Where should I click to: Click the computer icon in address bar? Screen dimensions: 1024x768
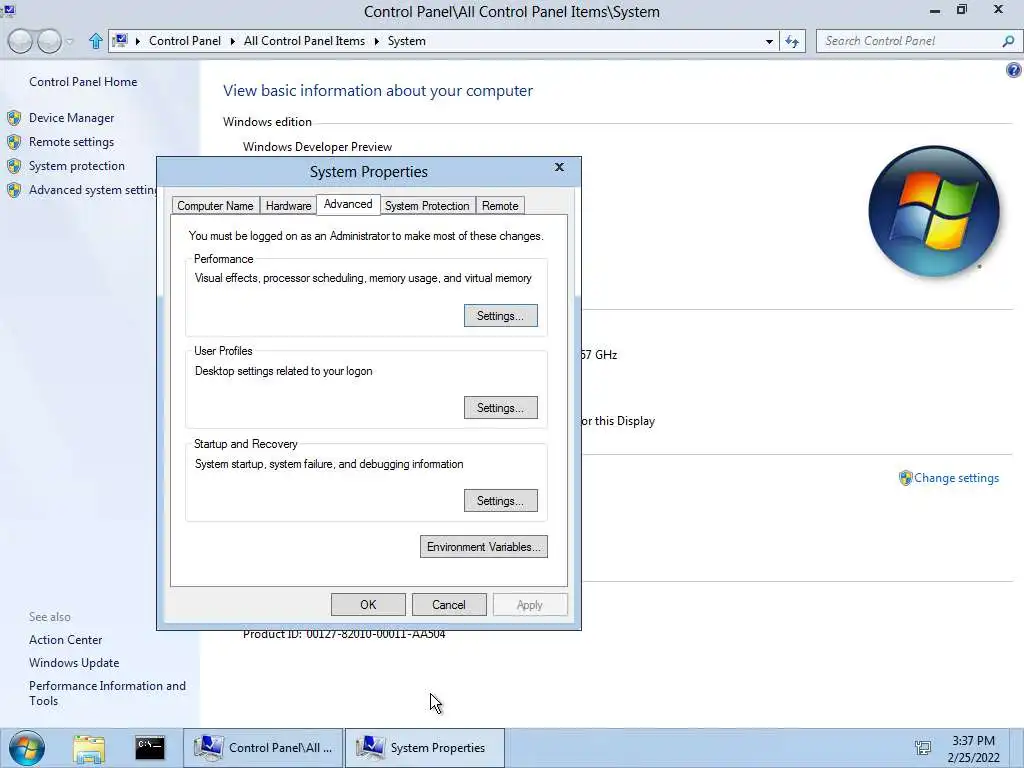[x=120, y=40]
